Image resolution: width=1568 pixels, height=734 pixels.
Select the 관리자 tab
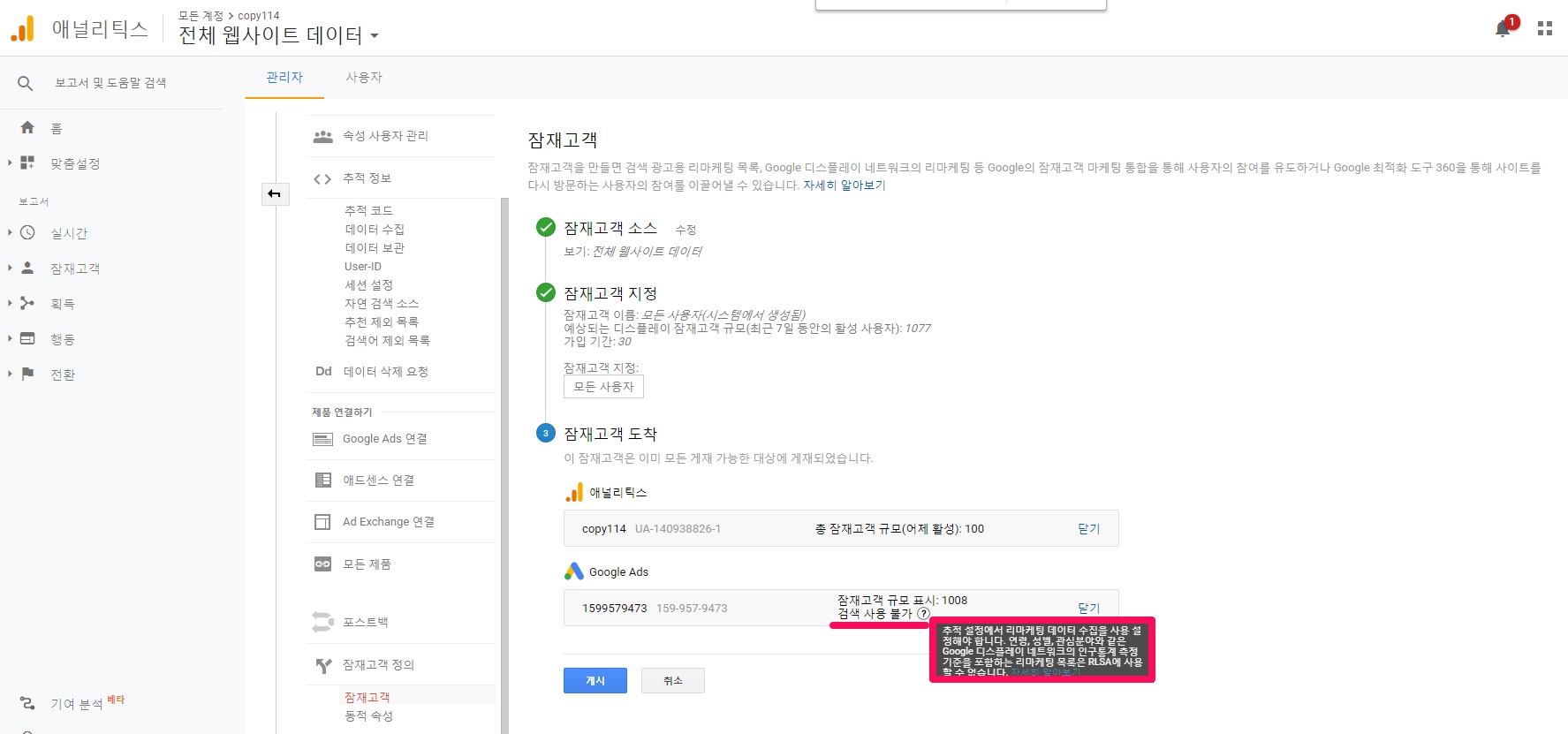[284, 78]
